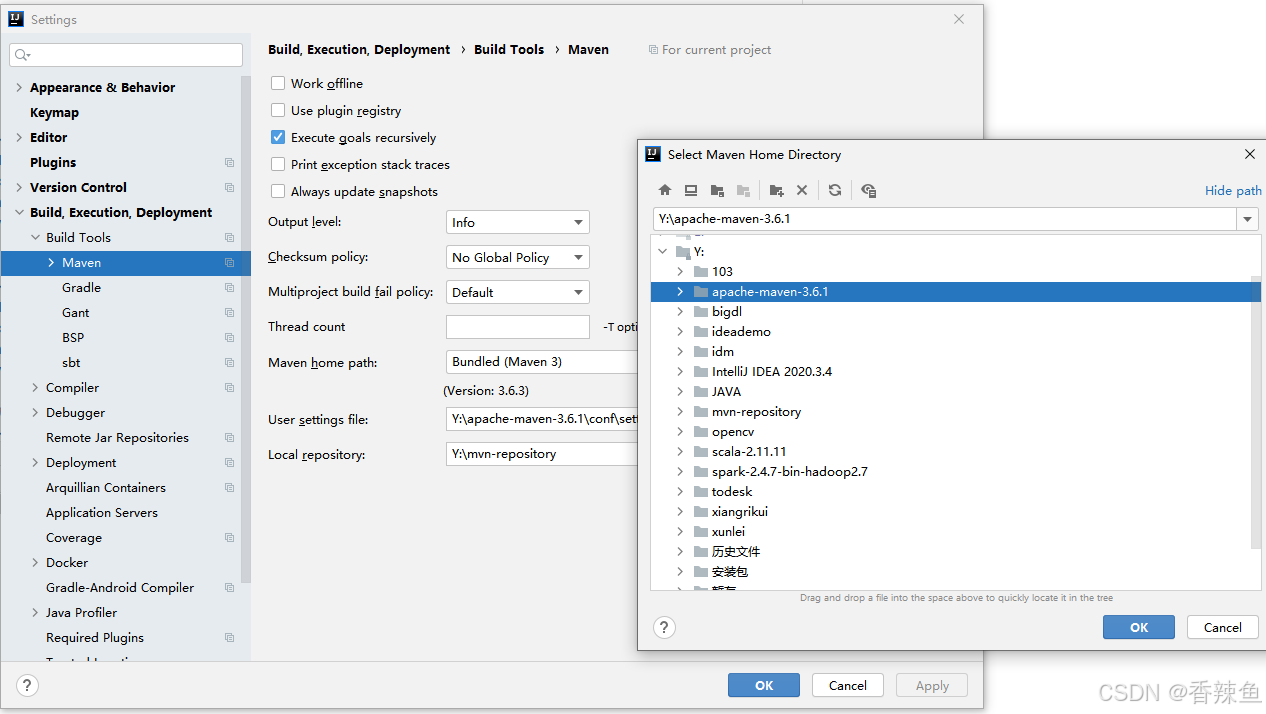Uncheck Execute goals recursively

(x=278, y=137)
